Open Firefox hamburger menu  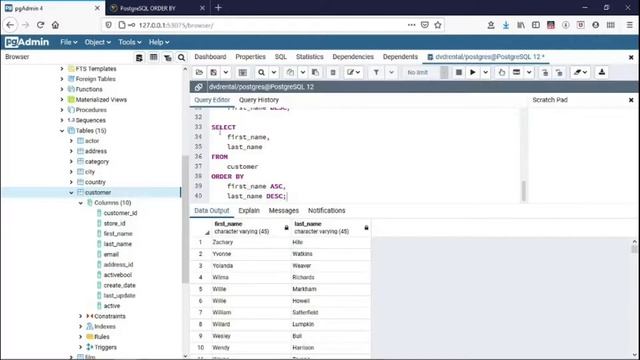click(x=630, y=25)
